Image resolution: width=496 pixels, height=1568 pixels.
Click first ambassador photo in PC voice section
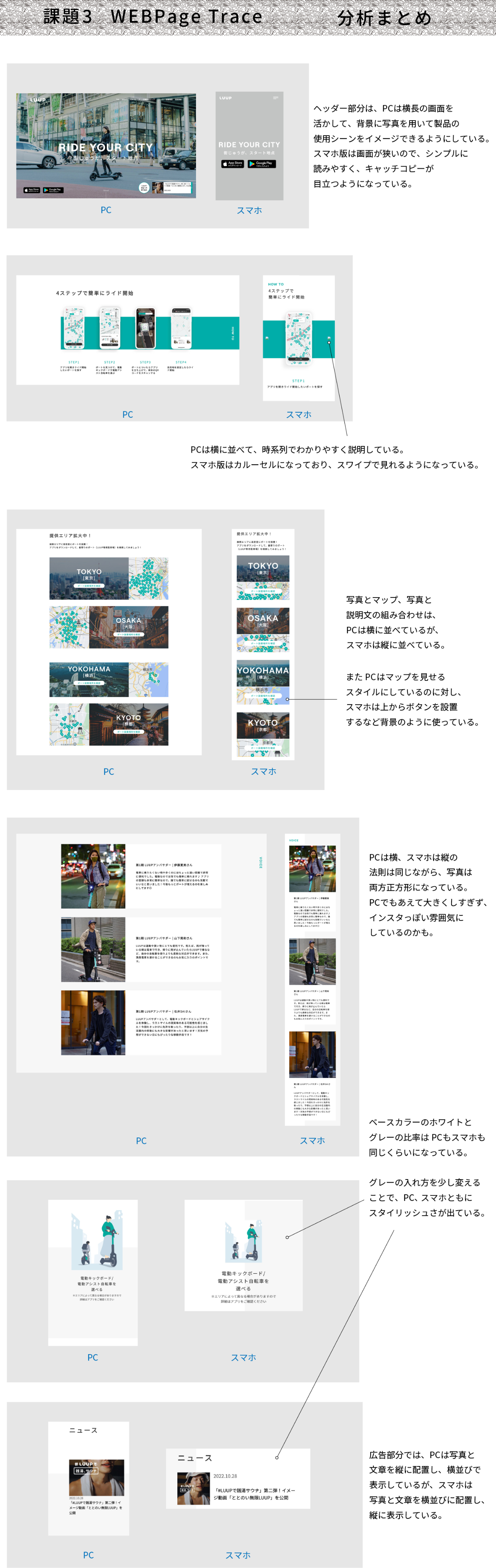click(93, 876)
